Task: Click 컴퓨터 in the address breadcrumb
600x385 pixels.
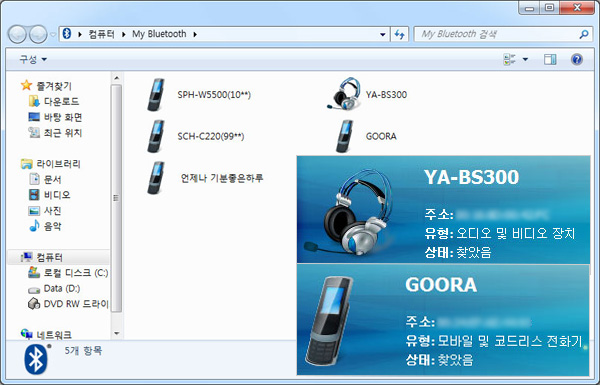Action: click(101, 34)
